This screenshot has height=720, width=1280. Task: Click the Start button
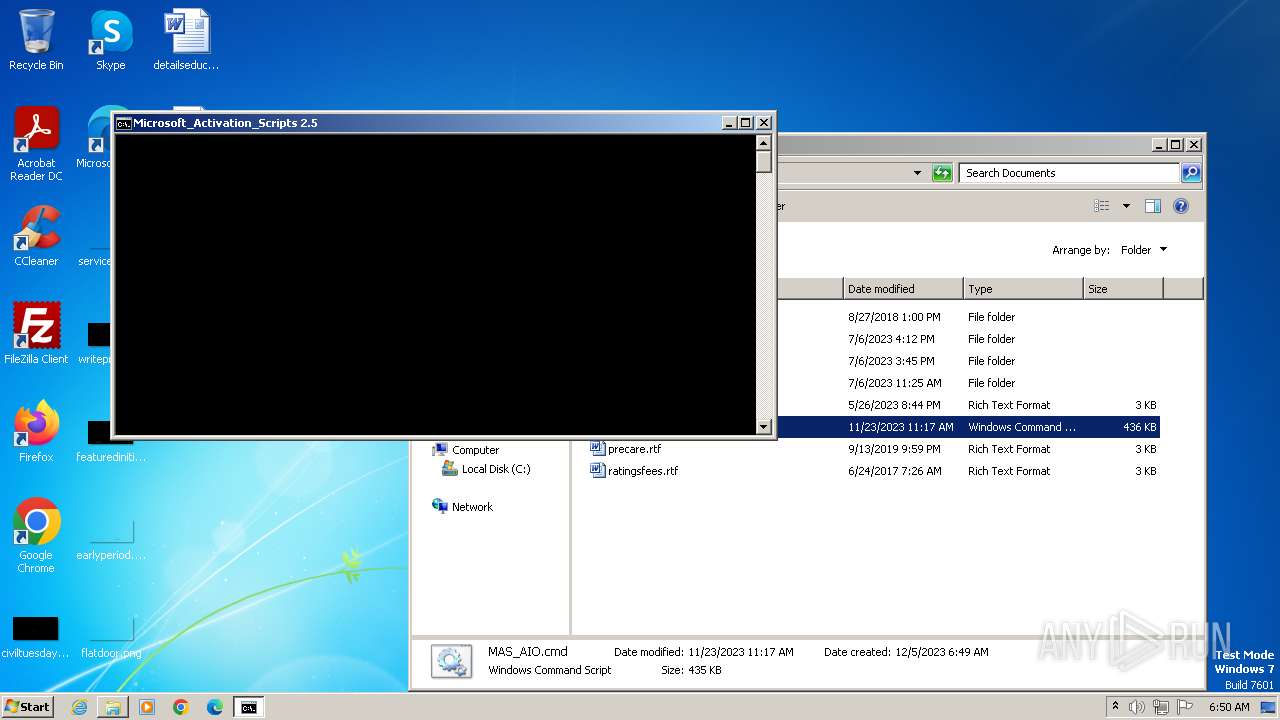click(x=27, y=707)
